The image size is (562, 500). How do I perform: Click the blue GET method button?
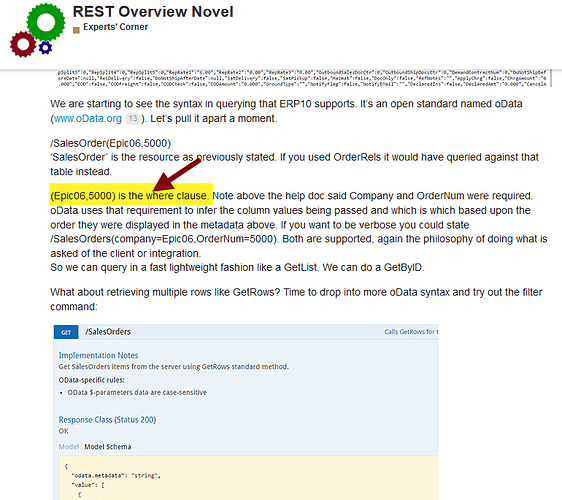pyautogui.click(x=66, y=332)
